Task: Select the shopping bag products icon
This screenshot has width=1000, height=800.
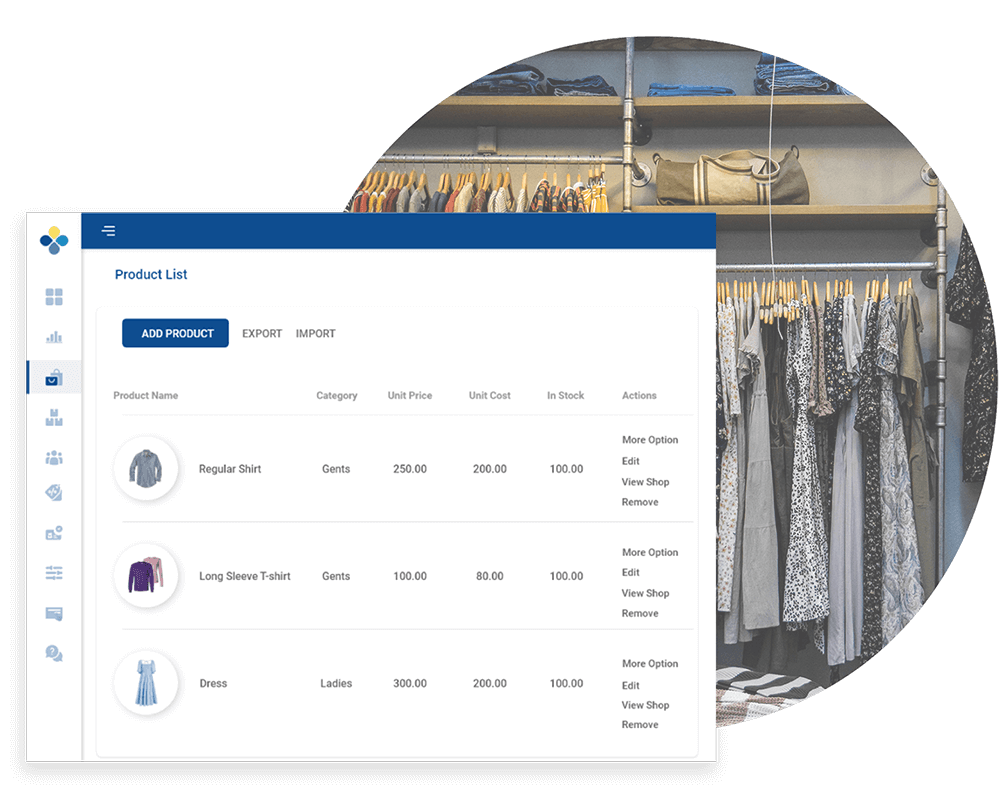Action: click(54, 377)
